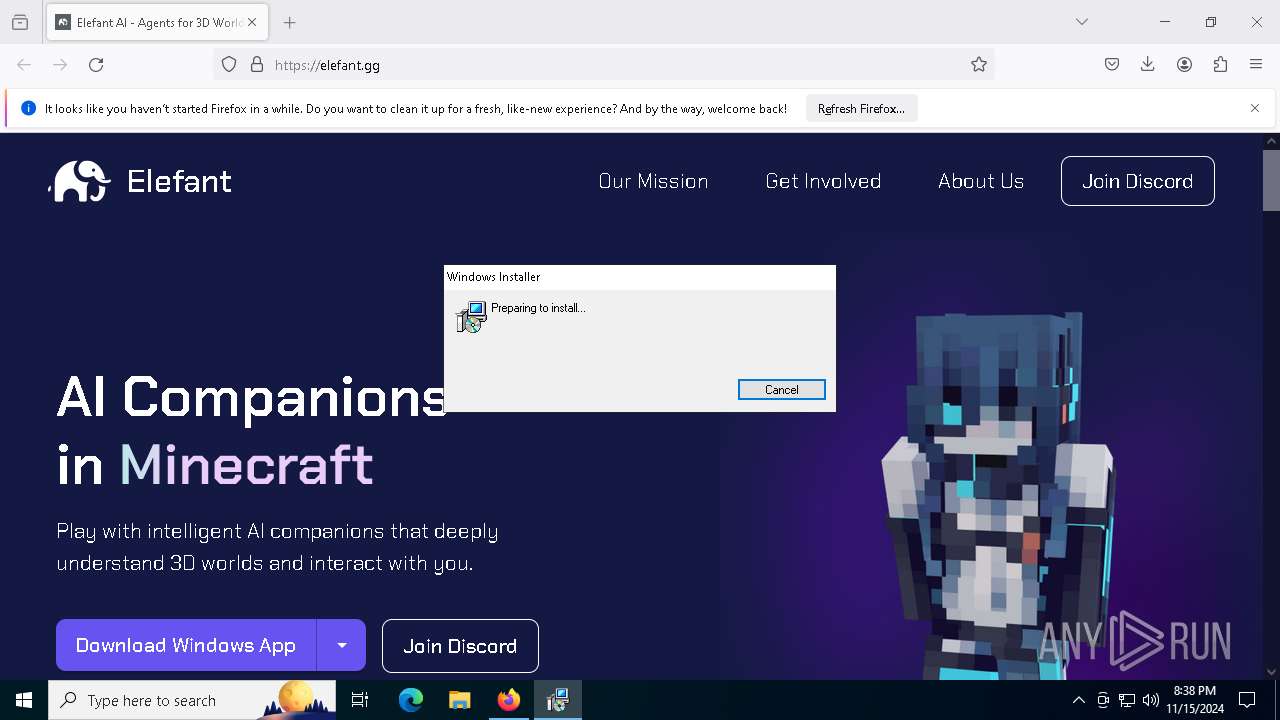Open Firefox application hamburger menu
The image size is (1280, 720).
(x=1256, y=65)
